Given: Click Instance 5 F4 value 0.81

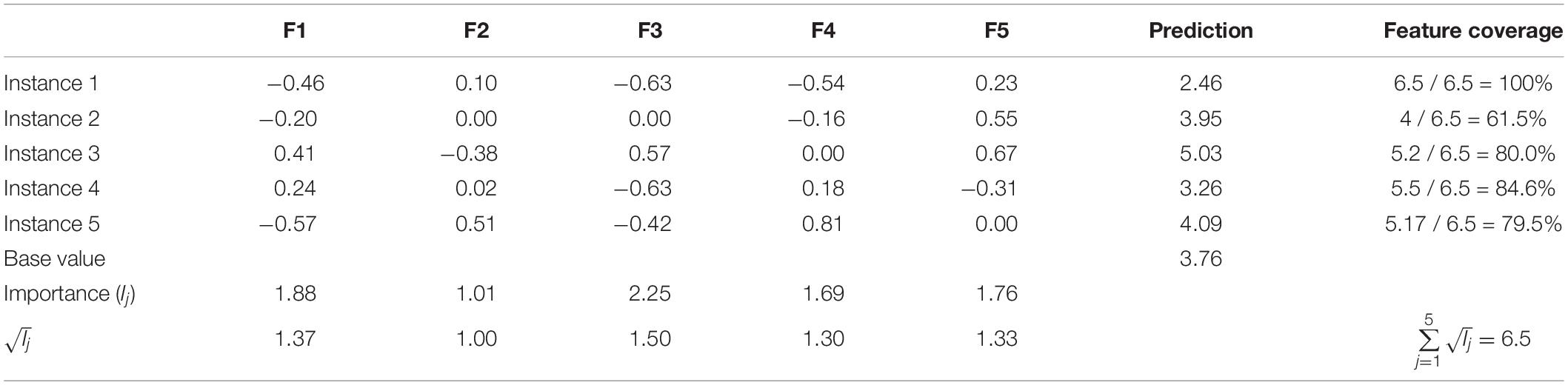Looking at the screenshot, I should tap(823, 224).
